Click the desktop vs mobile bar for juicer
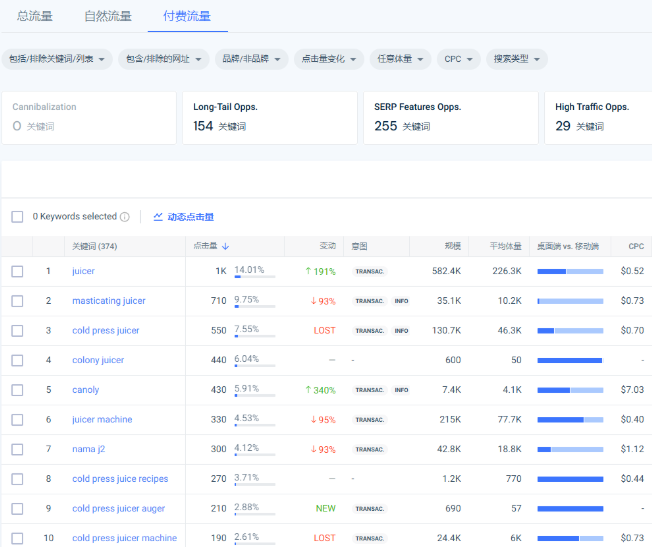This screenshot has width=652, height=547. [x=570, y=271]
